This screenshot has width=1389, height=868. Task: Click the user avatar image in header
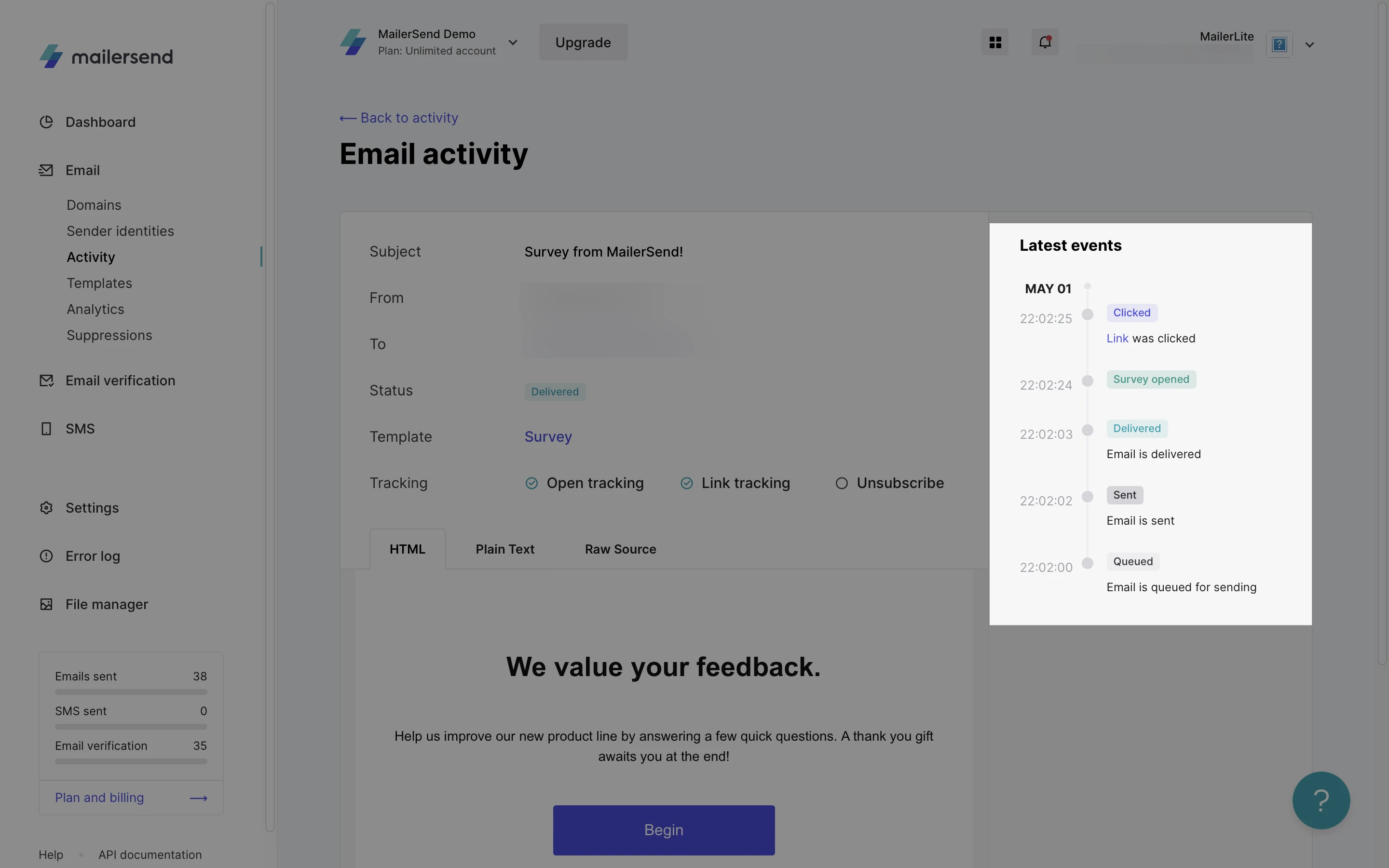1279,44
